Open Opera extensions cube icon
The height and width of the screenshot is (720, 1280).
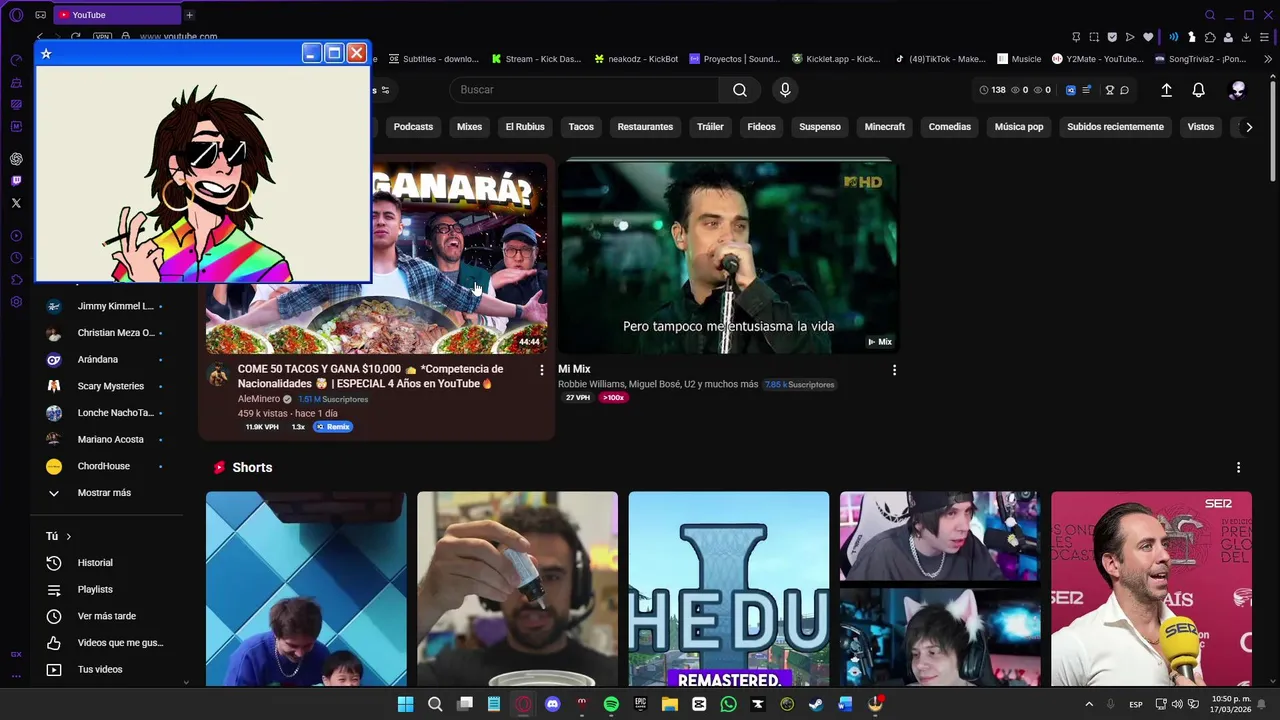click(1210, 37)
